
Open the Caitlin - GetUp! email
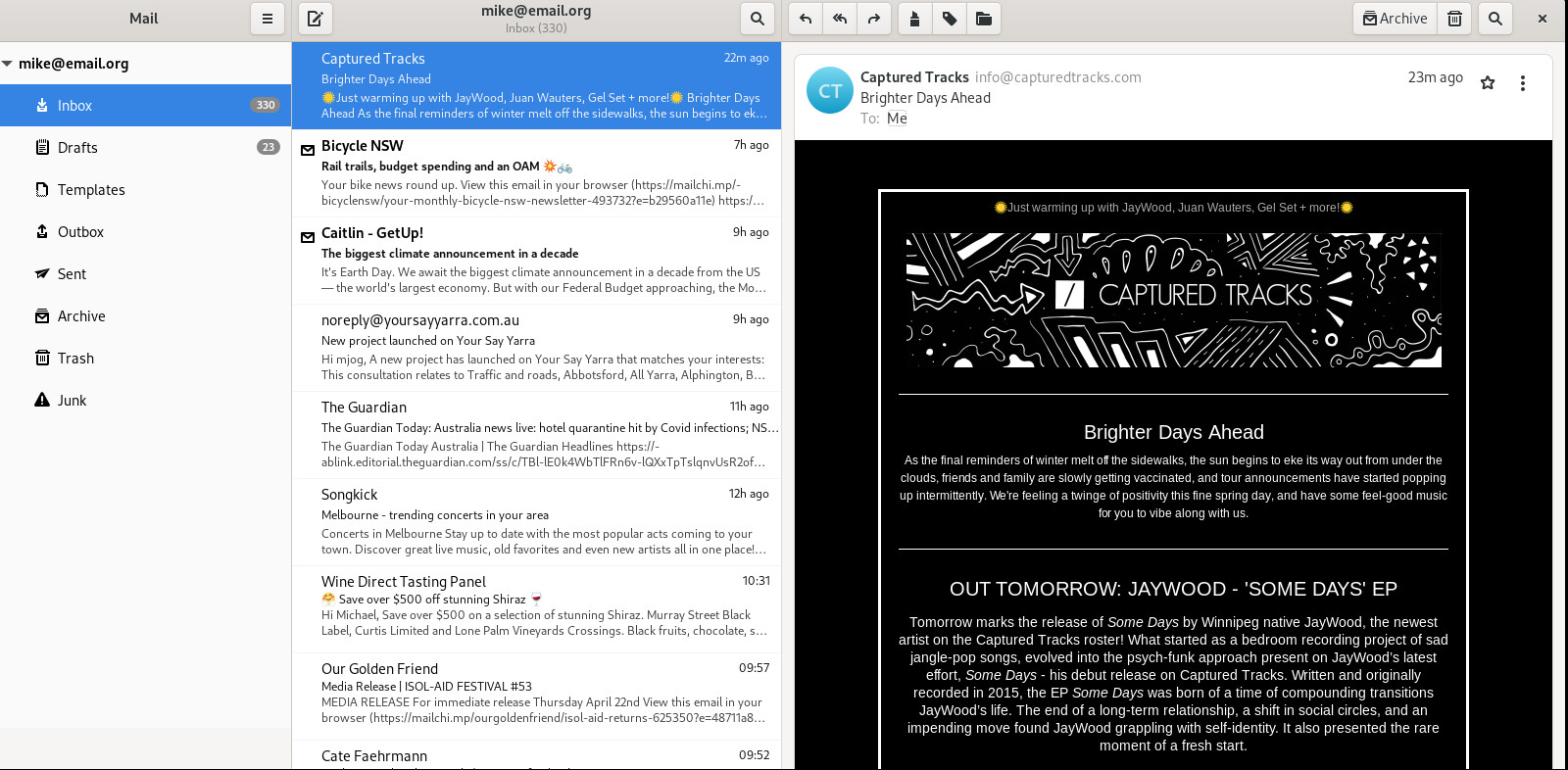(536, 260)
